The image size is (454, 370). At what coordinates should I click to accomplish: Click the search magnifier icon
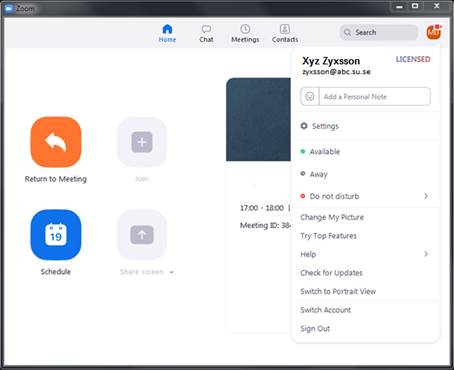coord(347,32)
